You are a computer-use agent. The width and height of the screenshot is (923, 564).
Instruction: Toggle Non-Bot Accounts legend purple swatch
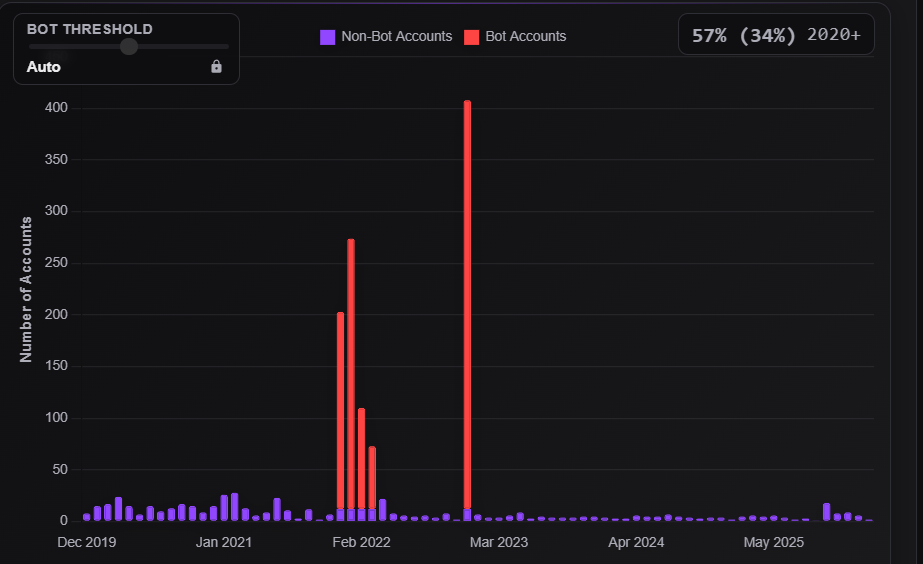[x=327, y=37]
